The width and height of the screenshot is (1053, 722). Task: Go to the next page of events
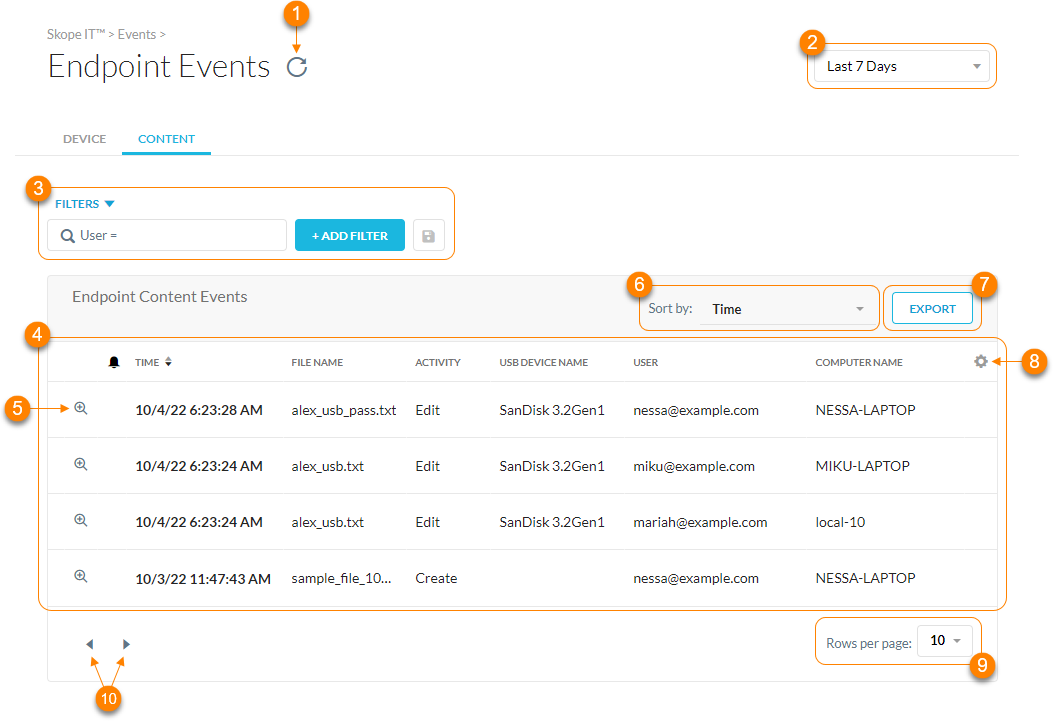124,645
